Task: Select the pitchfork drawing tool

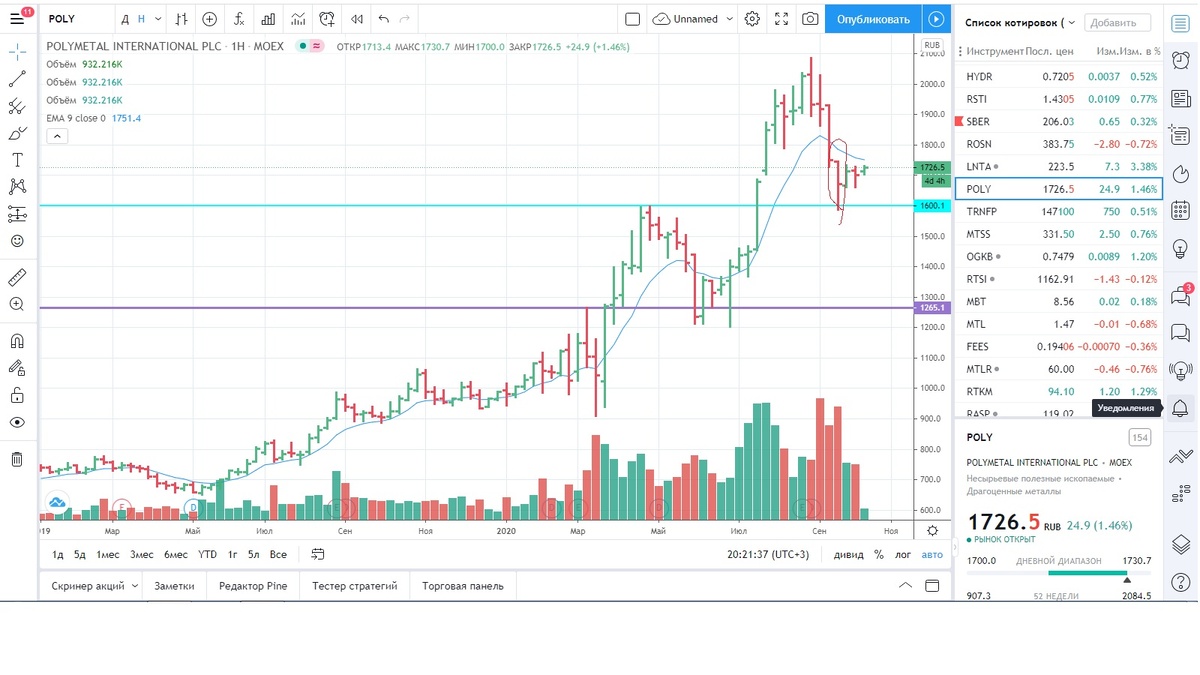Action: (17, 105)
